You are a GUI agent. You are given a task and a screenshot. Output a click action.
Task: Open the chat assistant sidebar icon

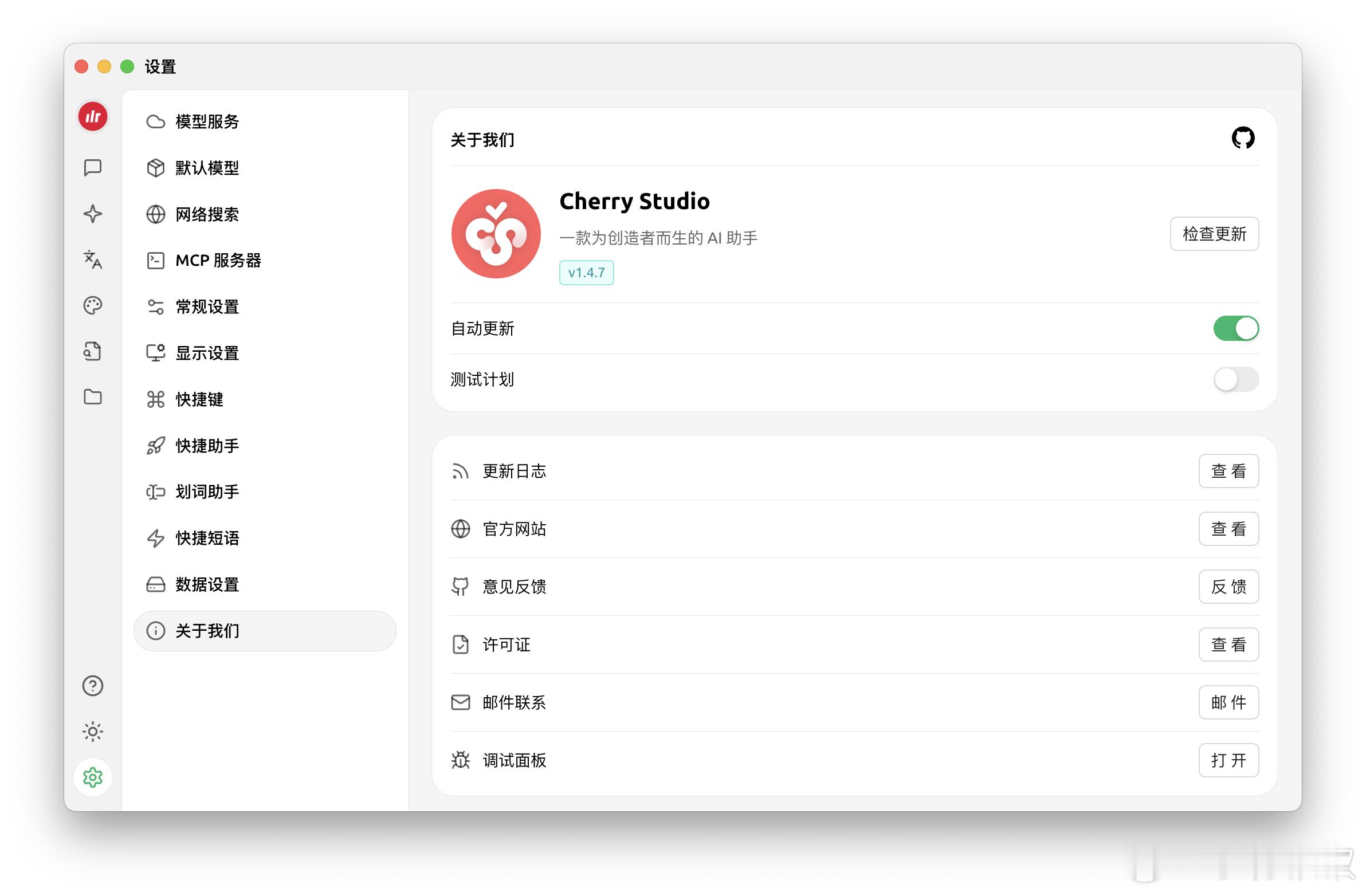pos(93,168)
